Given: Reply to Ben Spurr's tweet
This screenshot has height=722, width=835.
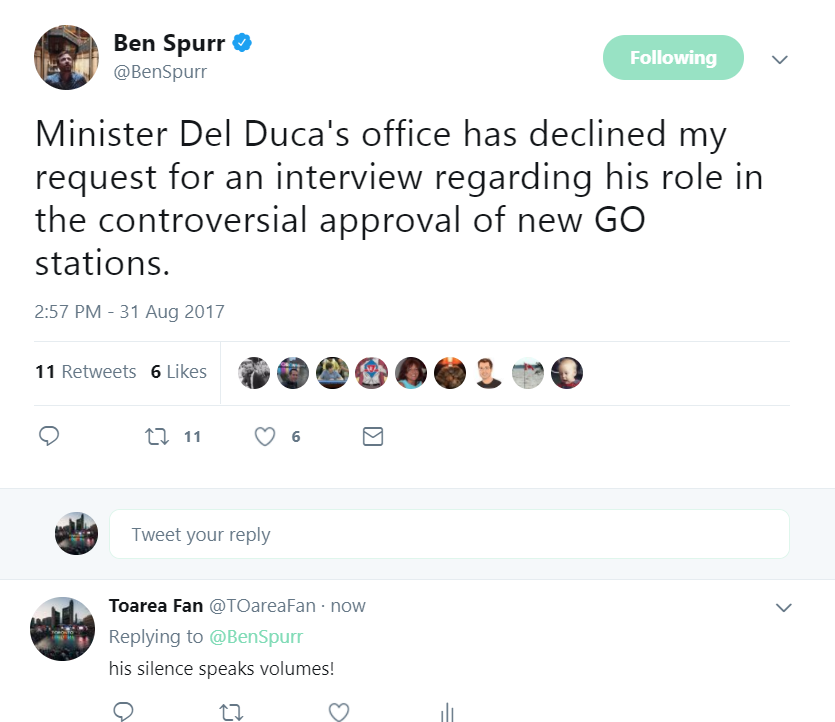Looking at the screenshot, I should 49,436.
